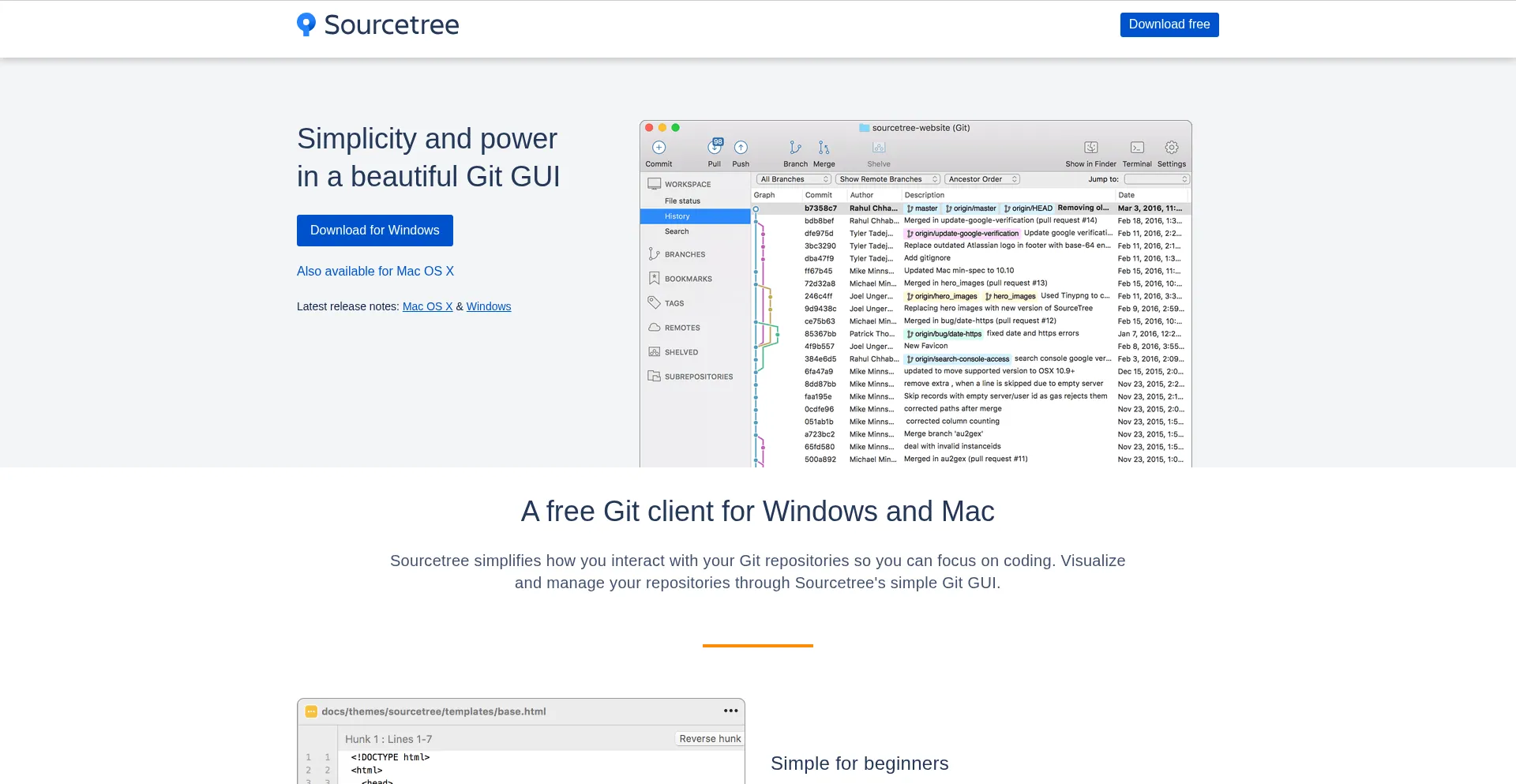The image size is (1516, 784).
Task: Click the Merge toolbar icon
Action: tap(824, 148)
